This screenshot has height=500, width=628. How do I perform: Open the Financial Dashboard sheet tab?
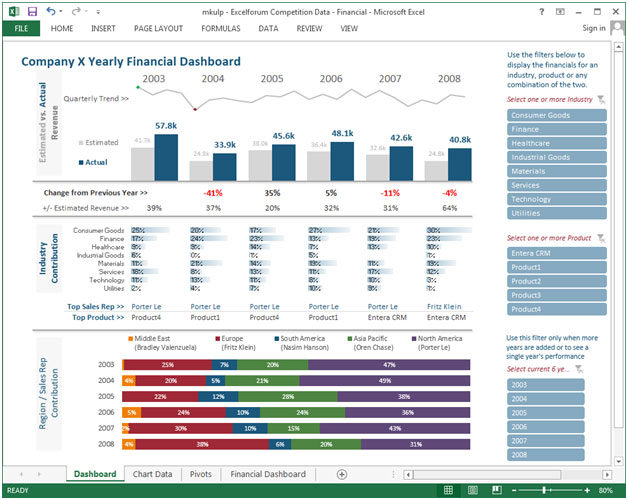coord(268,474)
